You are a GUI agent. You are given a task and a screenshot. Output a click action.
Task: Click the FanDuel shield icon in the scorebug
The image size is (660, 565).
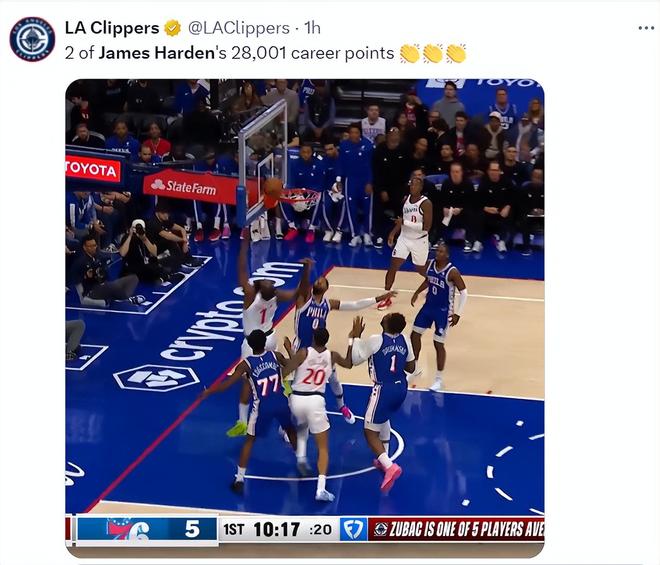click(353, 529)
